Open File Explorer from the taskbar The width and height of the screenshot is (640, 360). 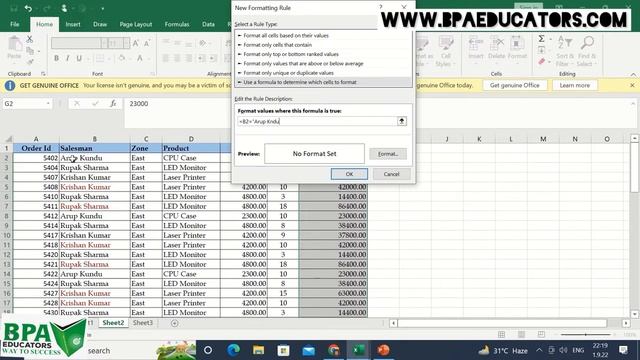[258, 350]
